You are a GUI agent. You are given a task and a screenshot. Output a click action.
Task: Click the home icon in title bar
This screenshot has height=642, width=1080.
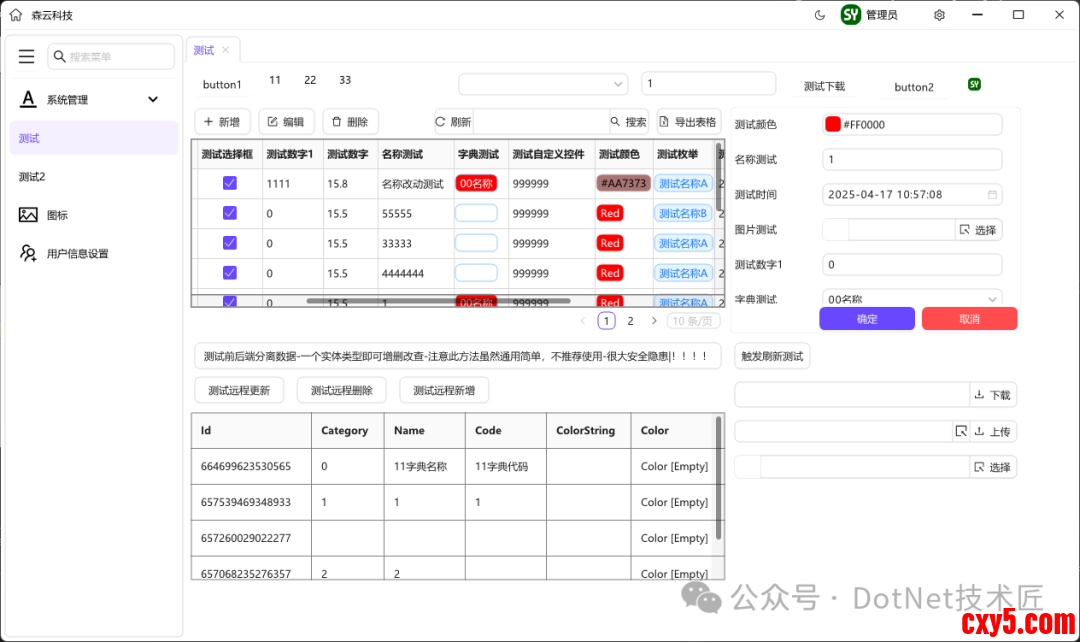click(15, 15)
